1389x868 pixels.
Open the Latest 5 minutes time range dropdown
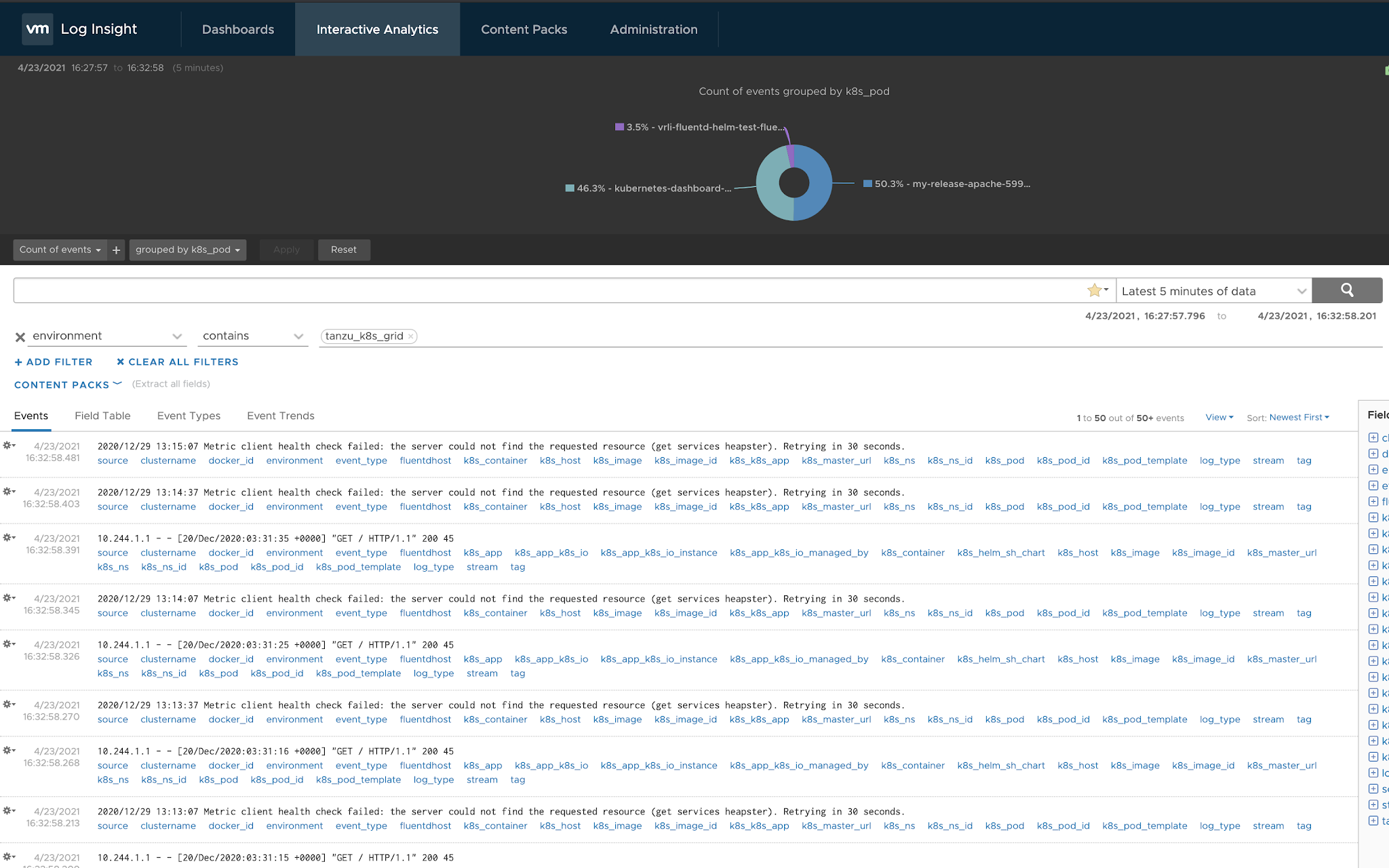tap(1213, 291)
